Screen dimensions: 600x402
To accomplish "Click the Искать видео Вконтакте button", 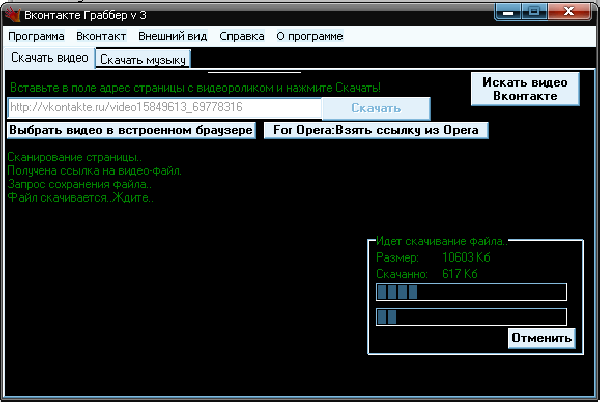I will coord(525,89).
